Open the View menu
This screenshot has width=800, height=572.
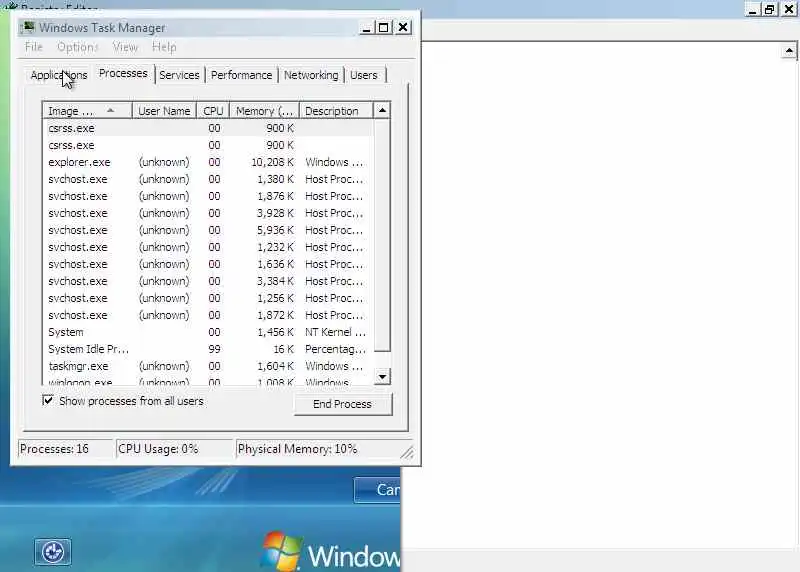[x=125, y=47]
